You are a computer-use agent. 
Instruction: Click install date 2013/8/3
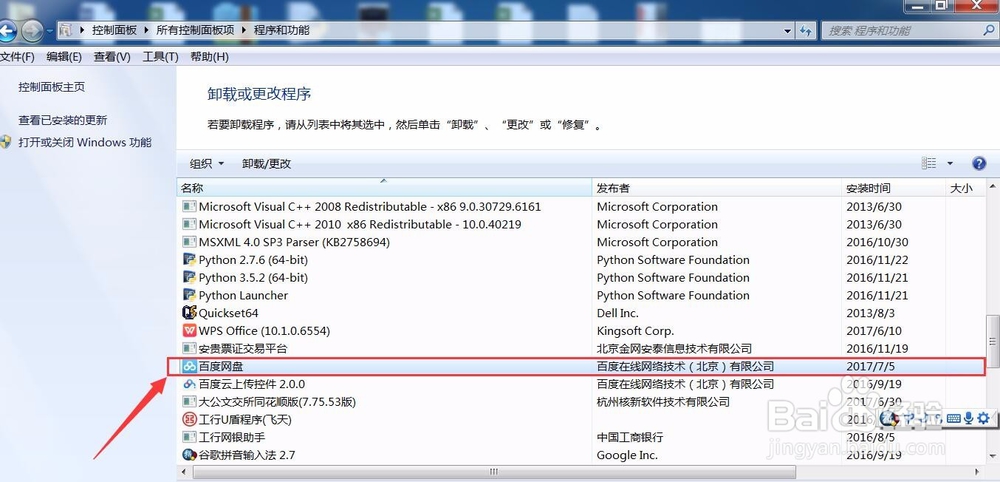(x=871, y=313)
